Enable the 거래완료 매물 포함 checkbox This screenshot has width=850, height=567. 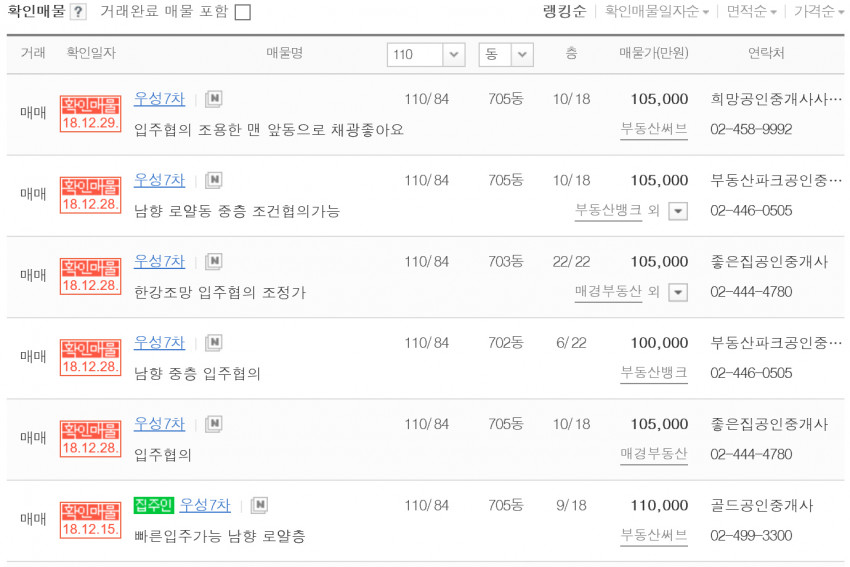242,12
